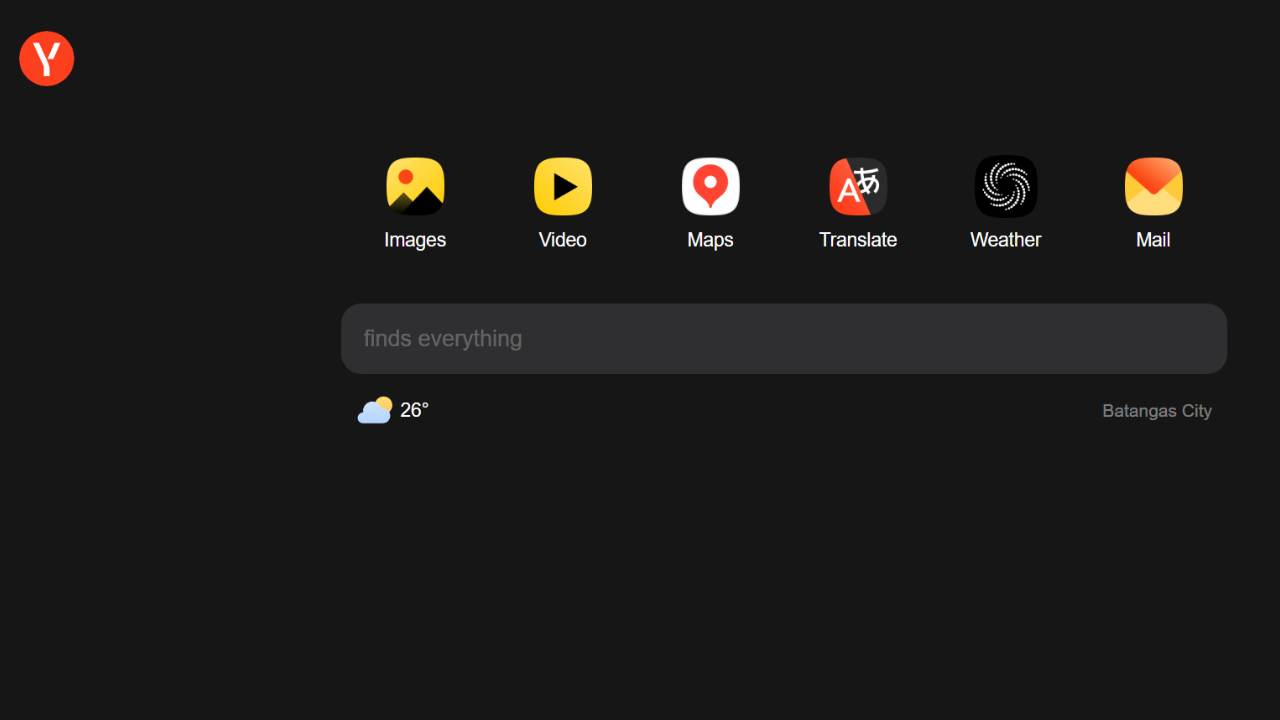Click the Batangas City location text
This screenshot has width=1280, height=720.
pos(1157,411)
